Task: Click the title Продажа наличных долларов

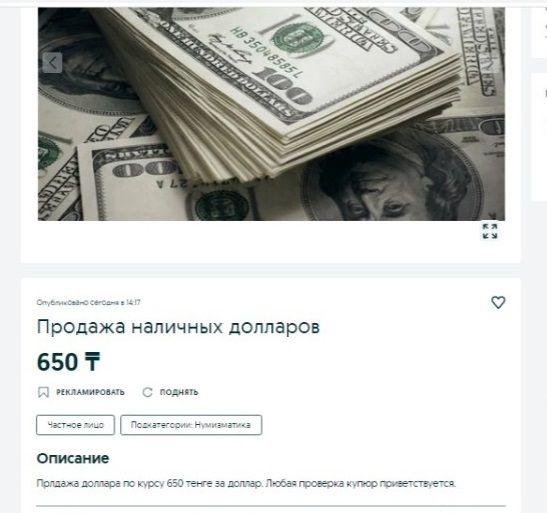Action: [x=178, y=327]
